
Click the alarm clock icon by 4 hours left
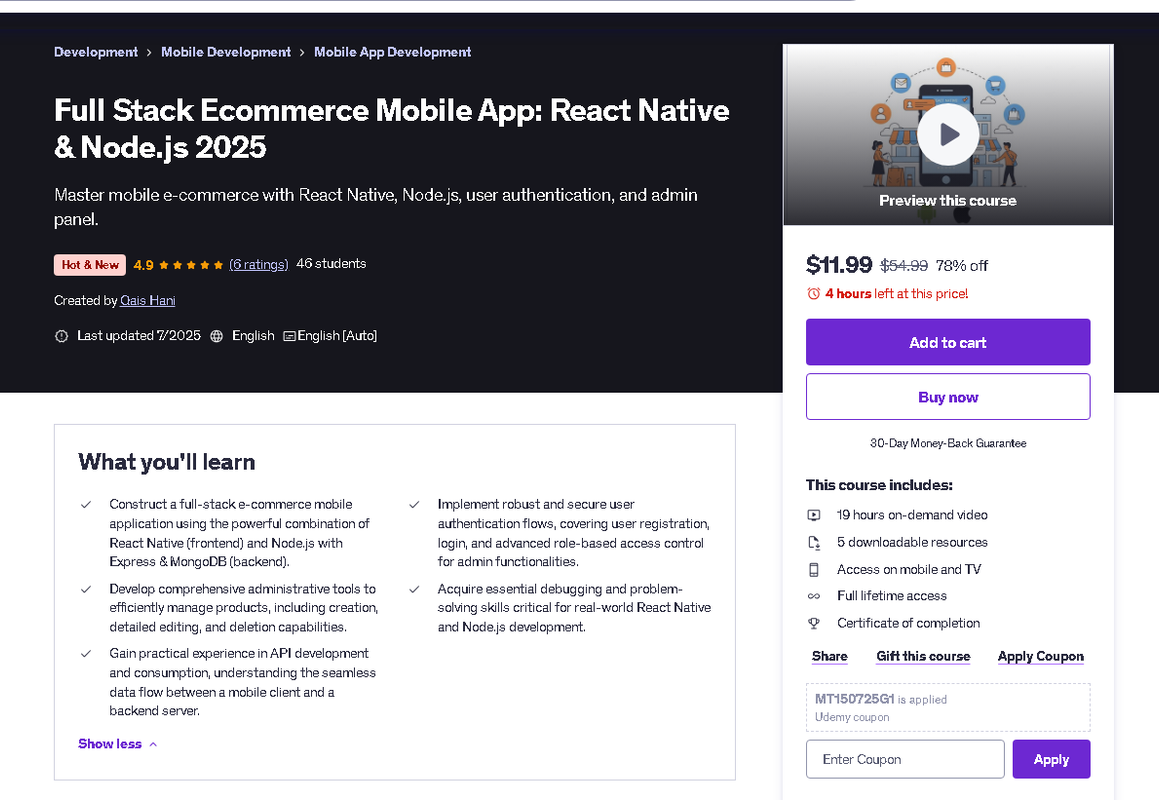813,294
